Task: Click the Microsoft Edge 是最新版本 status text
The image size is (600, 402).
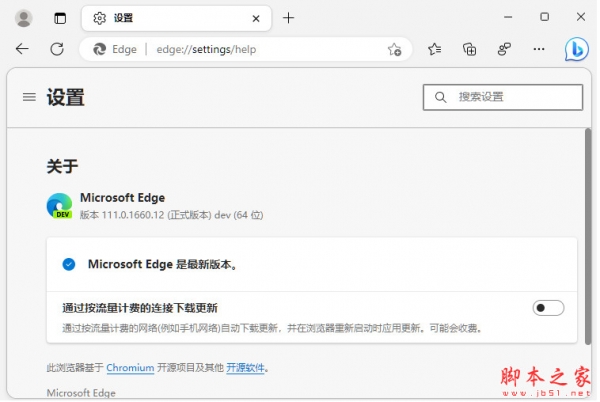Action: pyautogui.click(x=163, y=264)
